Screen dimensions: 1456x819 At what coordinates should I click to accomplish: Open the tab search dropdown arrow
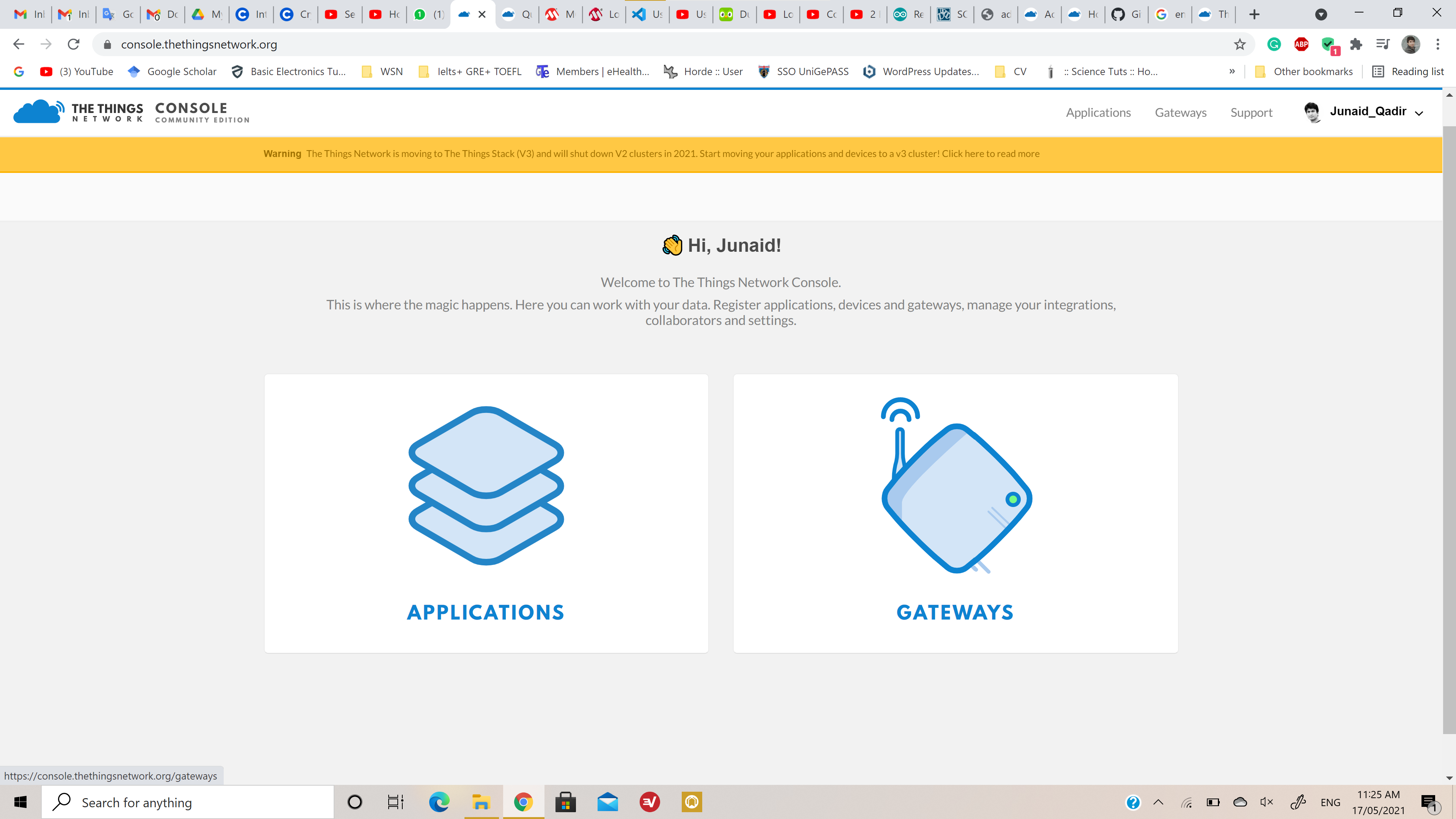coord(1321,14)
